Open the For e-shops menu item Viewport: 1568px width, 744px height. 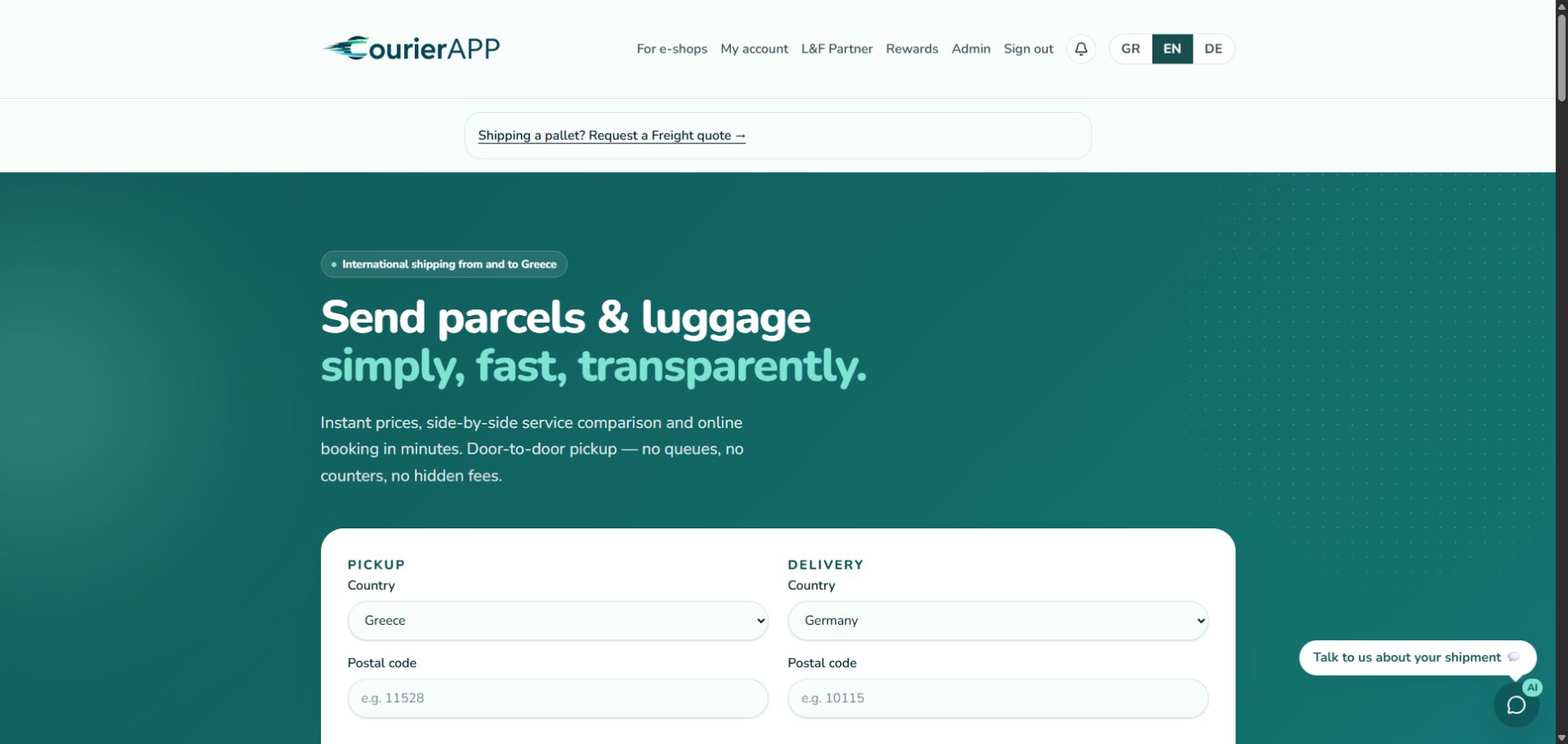[672, 49]
